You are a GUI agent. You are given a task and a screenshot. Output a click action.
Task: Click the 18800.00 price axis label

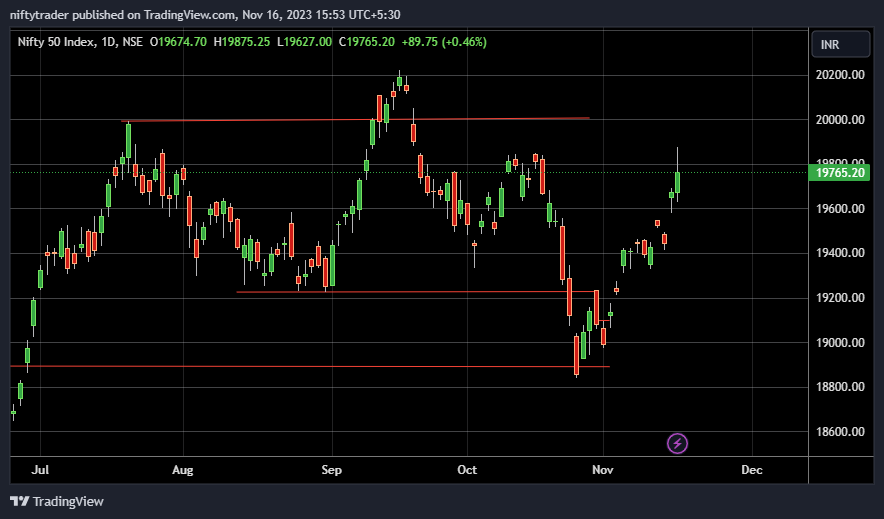tap(840, 387)
